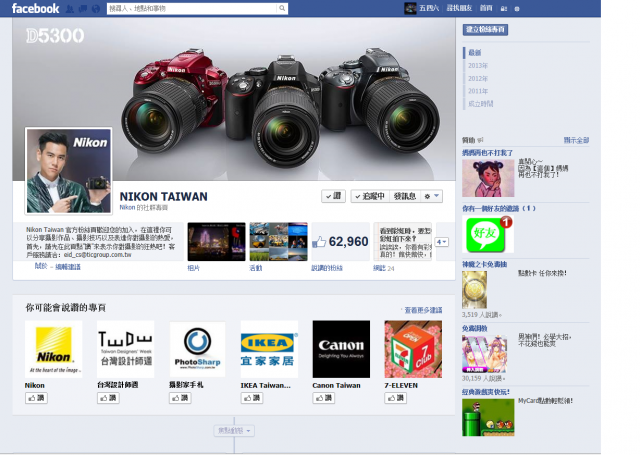Open Taiwan Designers' Week page logo
This screenshot has height=455, width=640.
point(126,349)
